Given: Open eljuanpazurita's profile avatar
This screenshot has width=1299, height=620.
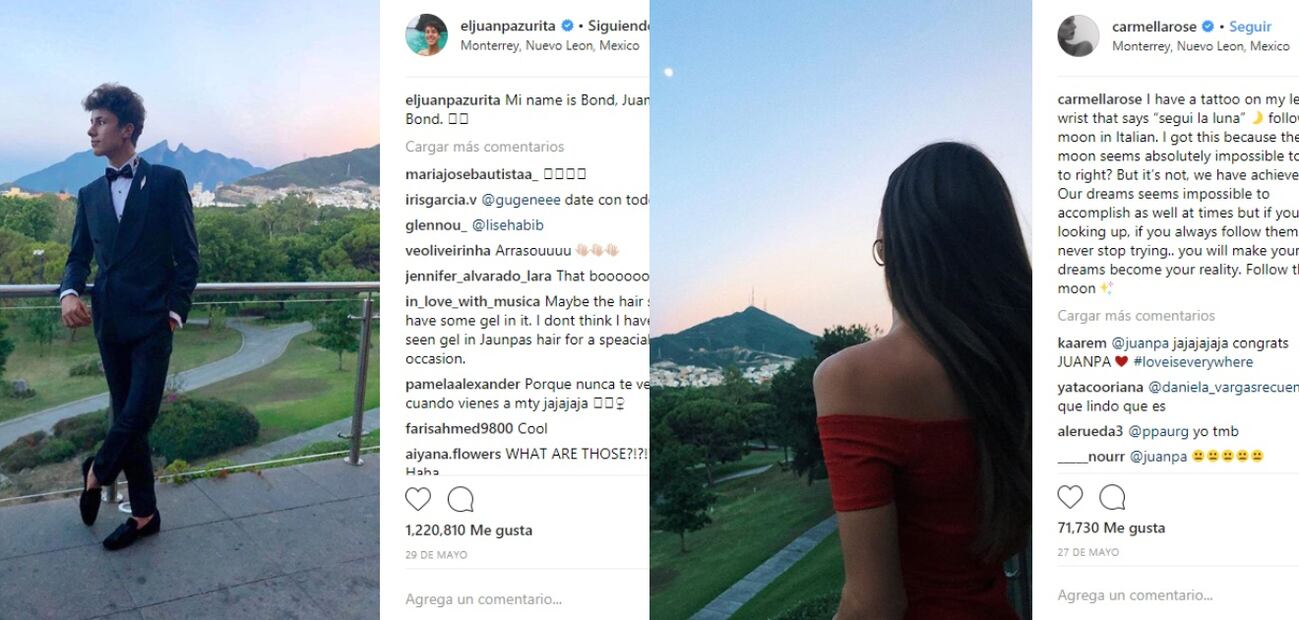Looking at the screenshot, I should (426, 35).
